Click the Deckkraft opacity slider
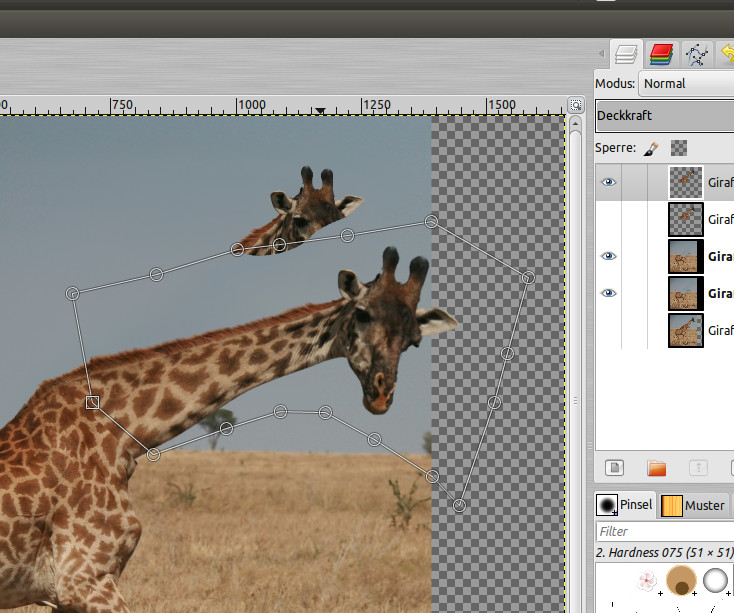This screenshot has height=613, width=734. point(664,116)
